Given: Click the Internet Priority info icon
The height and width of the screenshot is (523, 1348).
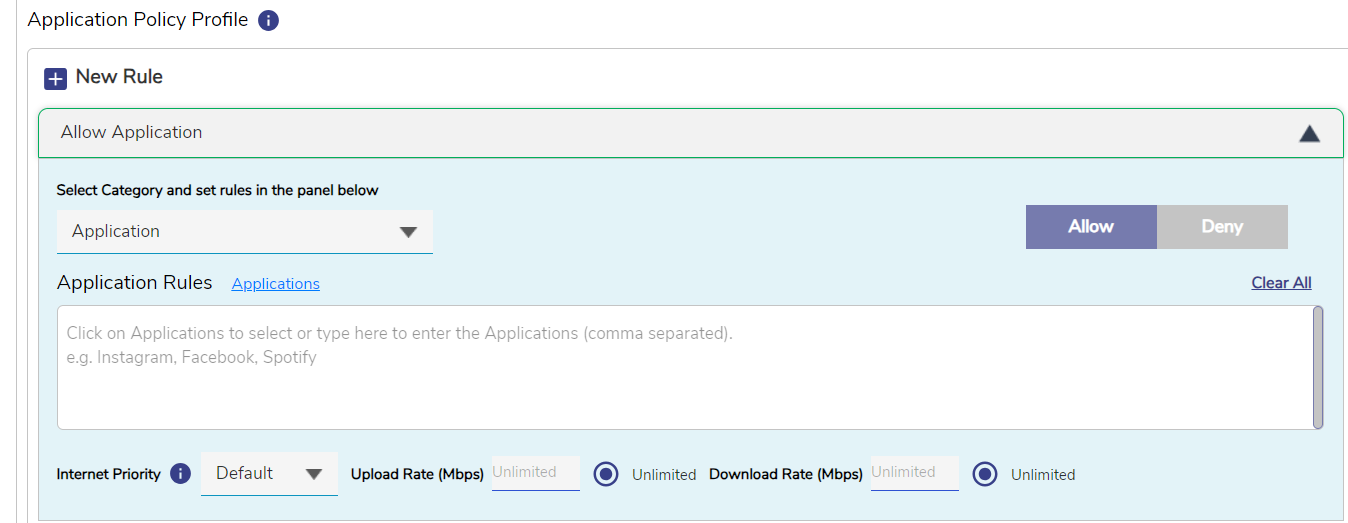Looking at the screenshot, I should coord(180,474).
